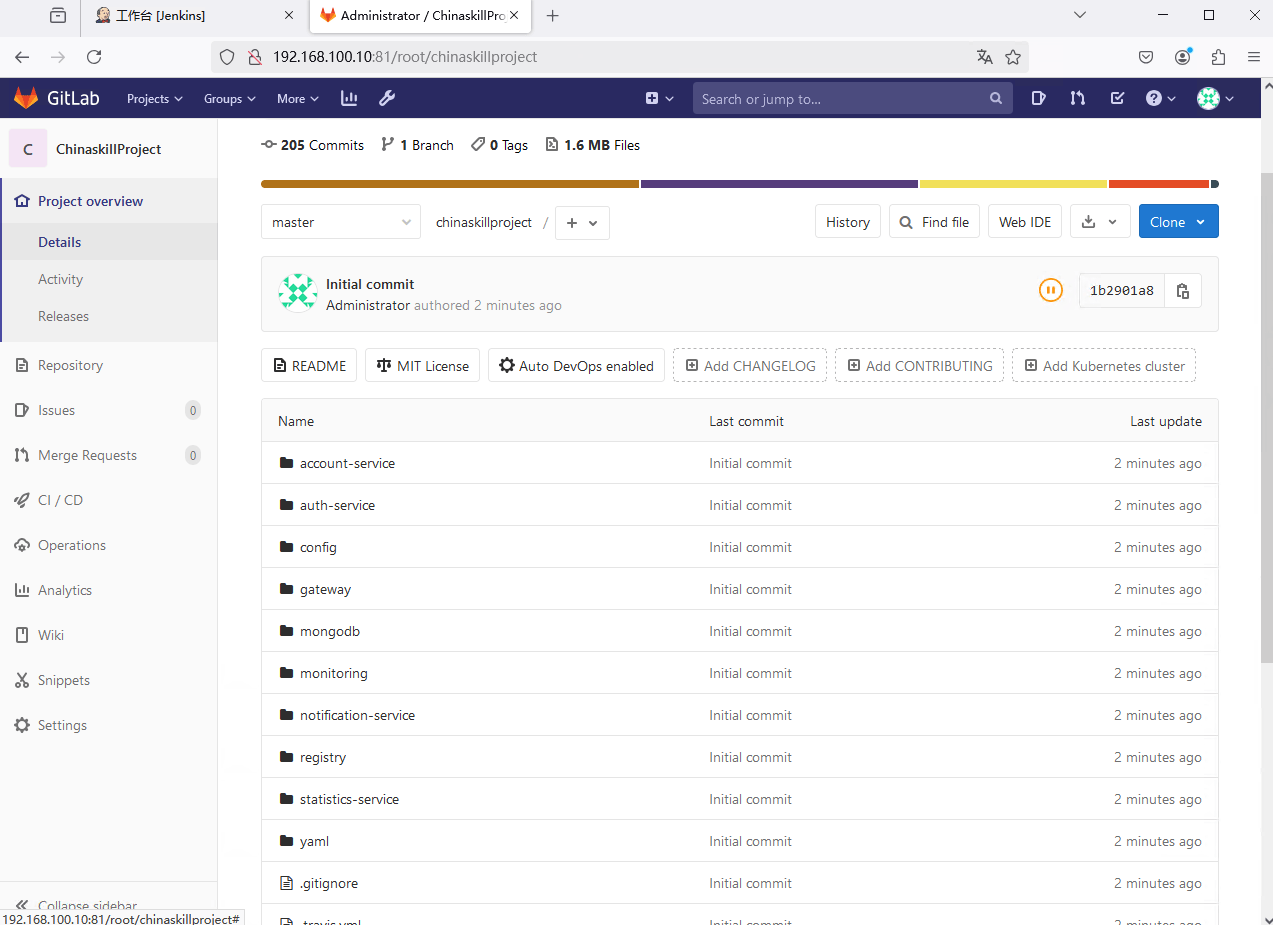This screenshot has height=925, width=1273.
Task: Open the blue Clone dropdown
Action: (x=1178, y=222)
